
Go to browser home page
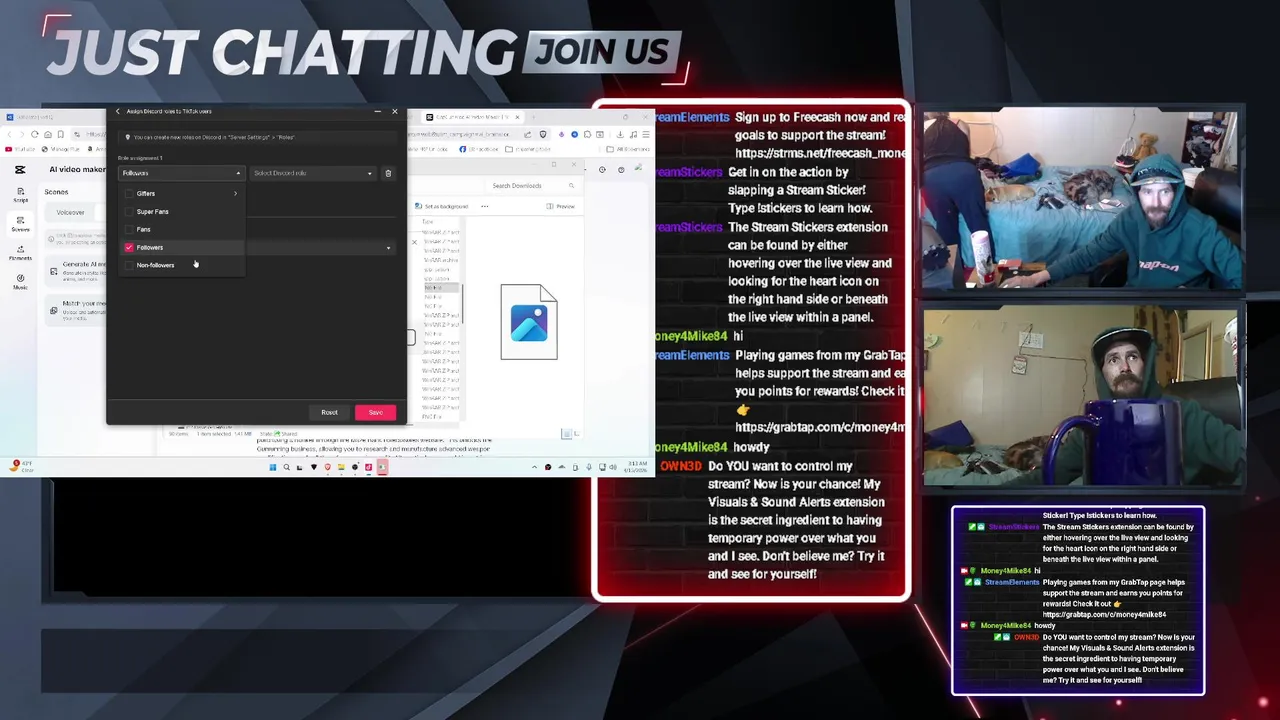point(47,134)
